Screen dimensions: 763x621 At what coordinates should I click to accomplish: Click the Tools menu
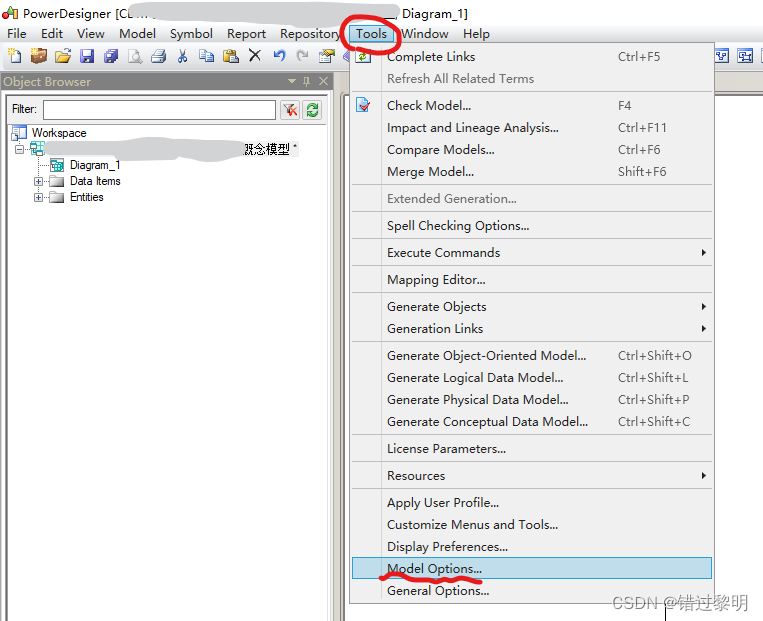click(x=371, y=34)
